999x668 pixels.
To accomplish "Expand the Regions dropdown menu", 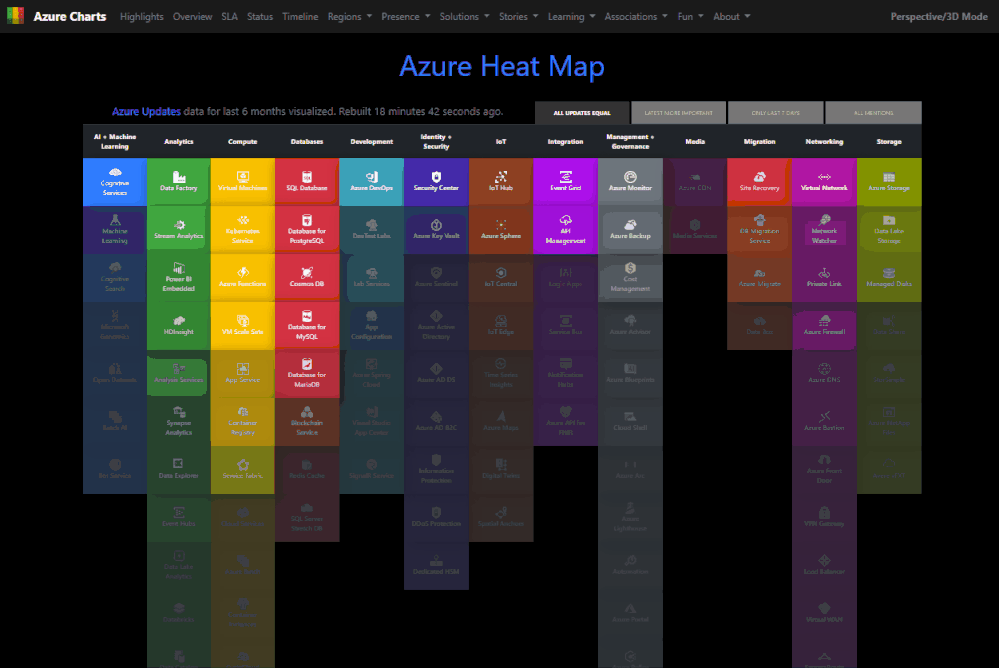I will pyautogui.click(x=350, y=17).
